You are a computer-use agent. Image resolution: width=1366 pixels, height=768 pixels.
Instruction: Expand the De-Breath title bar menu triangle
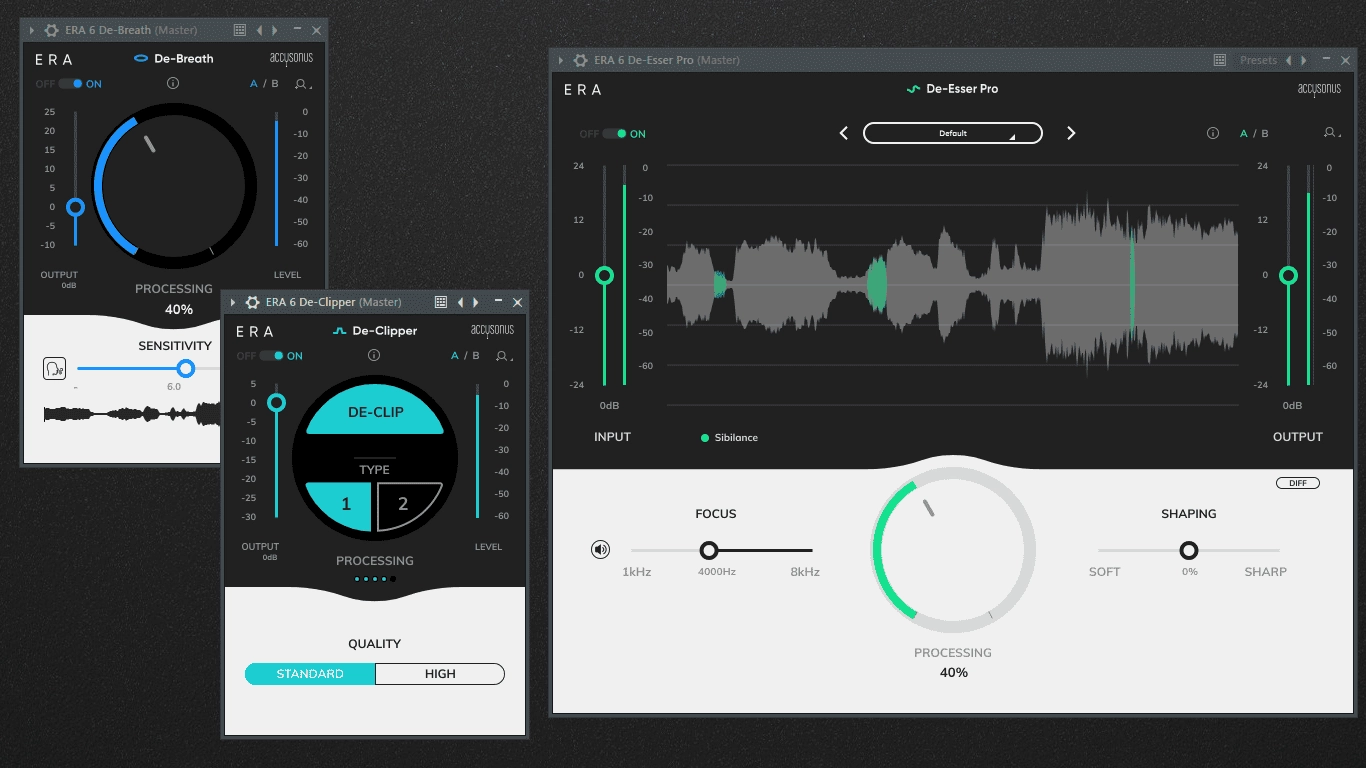(x=31, y=30)
